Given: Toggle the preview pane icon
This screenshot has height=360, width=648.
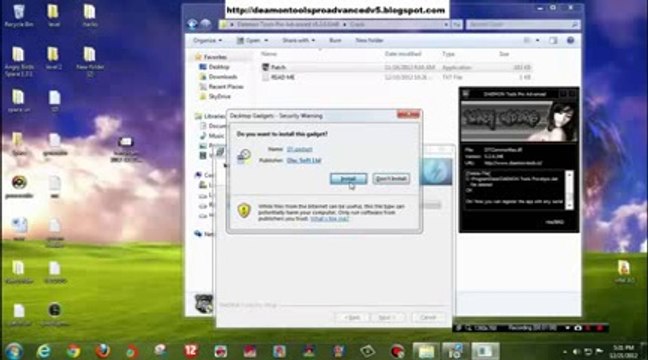Looking at the screenshot, I should click(553, 41).
